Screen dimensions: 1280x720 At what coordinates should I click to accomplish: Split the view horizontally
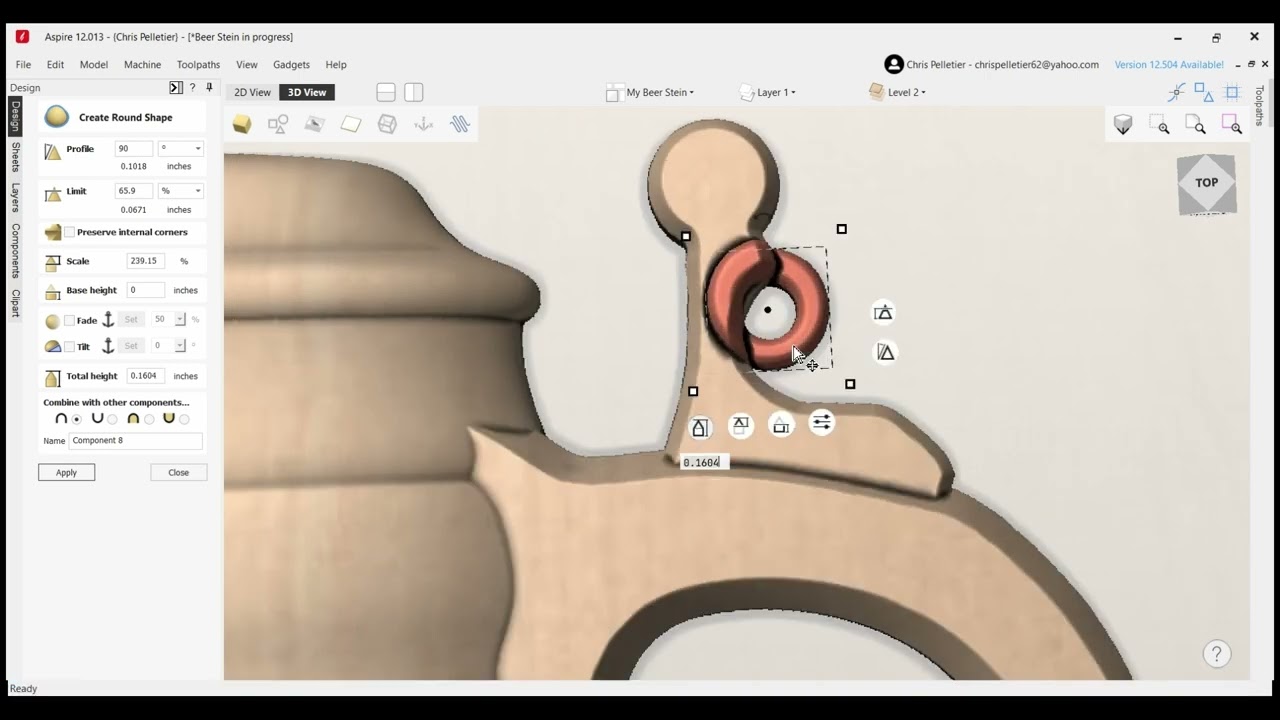click(x=386, y=92)
